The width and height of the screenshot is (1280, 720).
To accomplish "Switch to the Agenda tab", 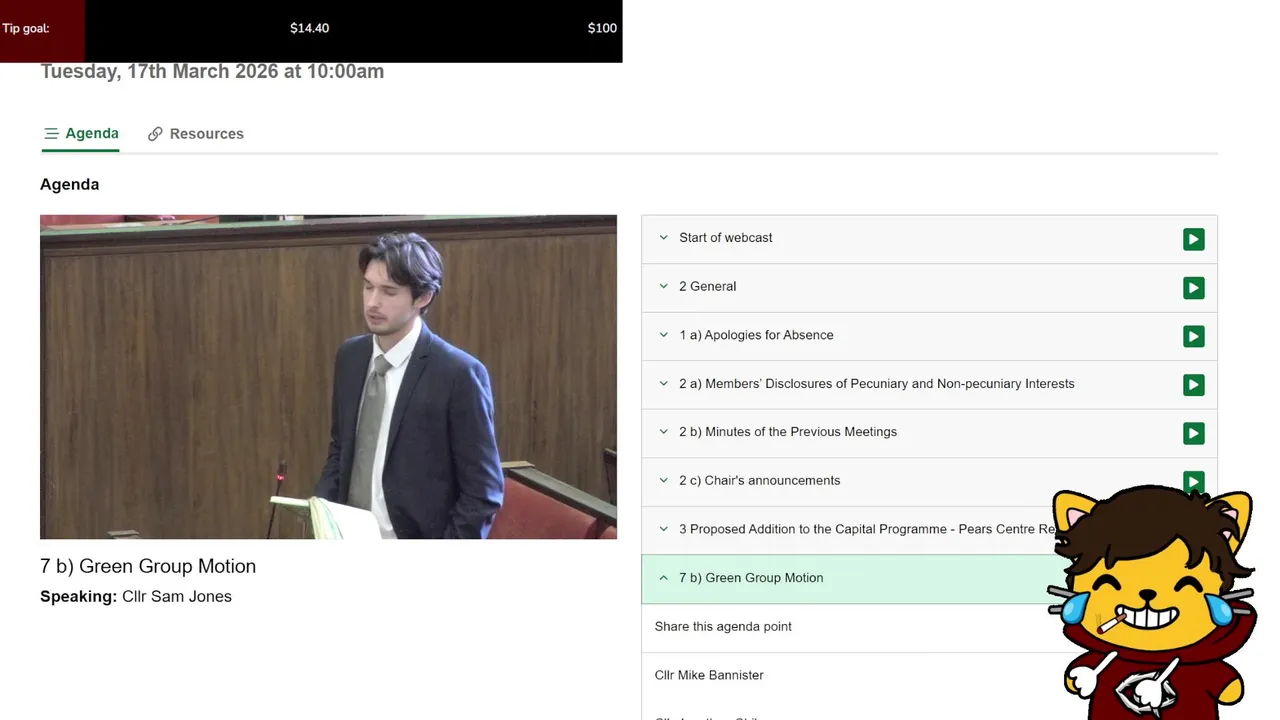I will [x=81, y=134].
